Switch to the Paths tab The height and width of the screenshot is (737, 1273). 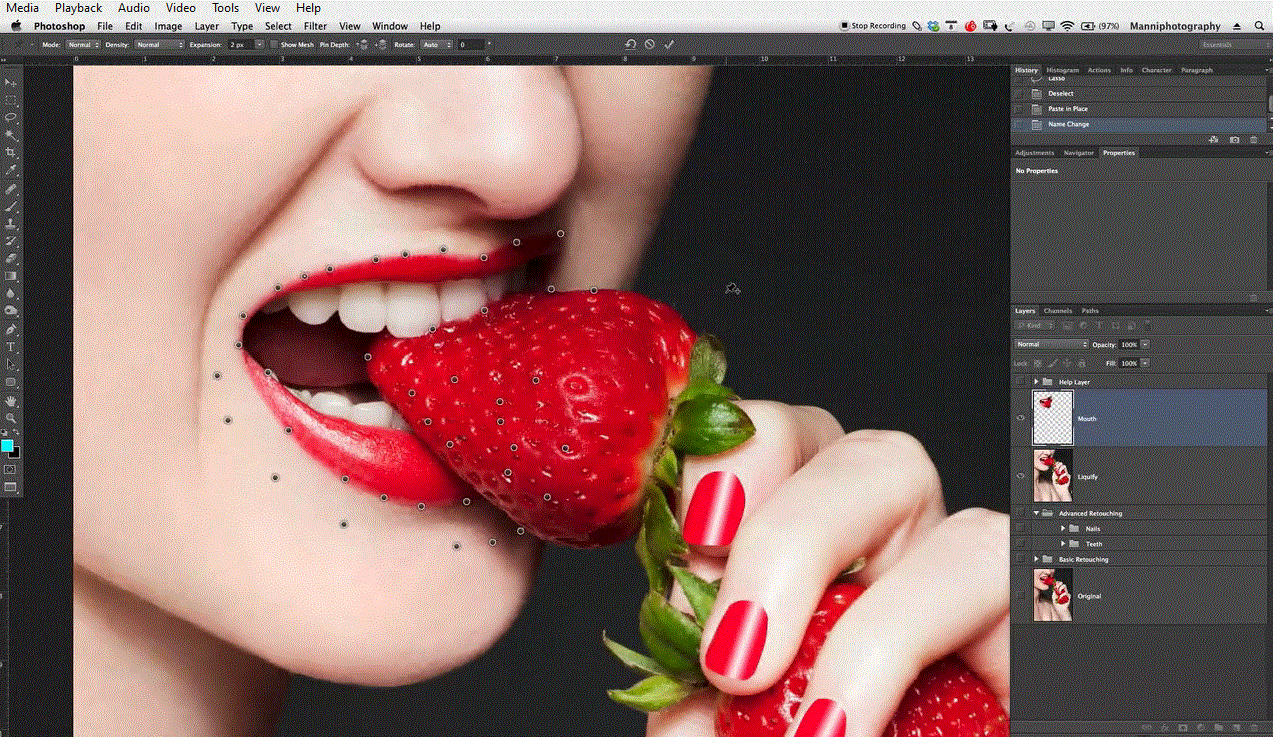(x=1090, y=311)
